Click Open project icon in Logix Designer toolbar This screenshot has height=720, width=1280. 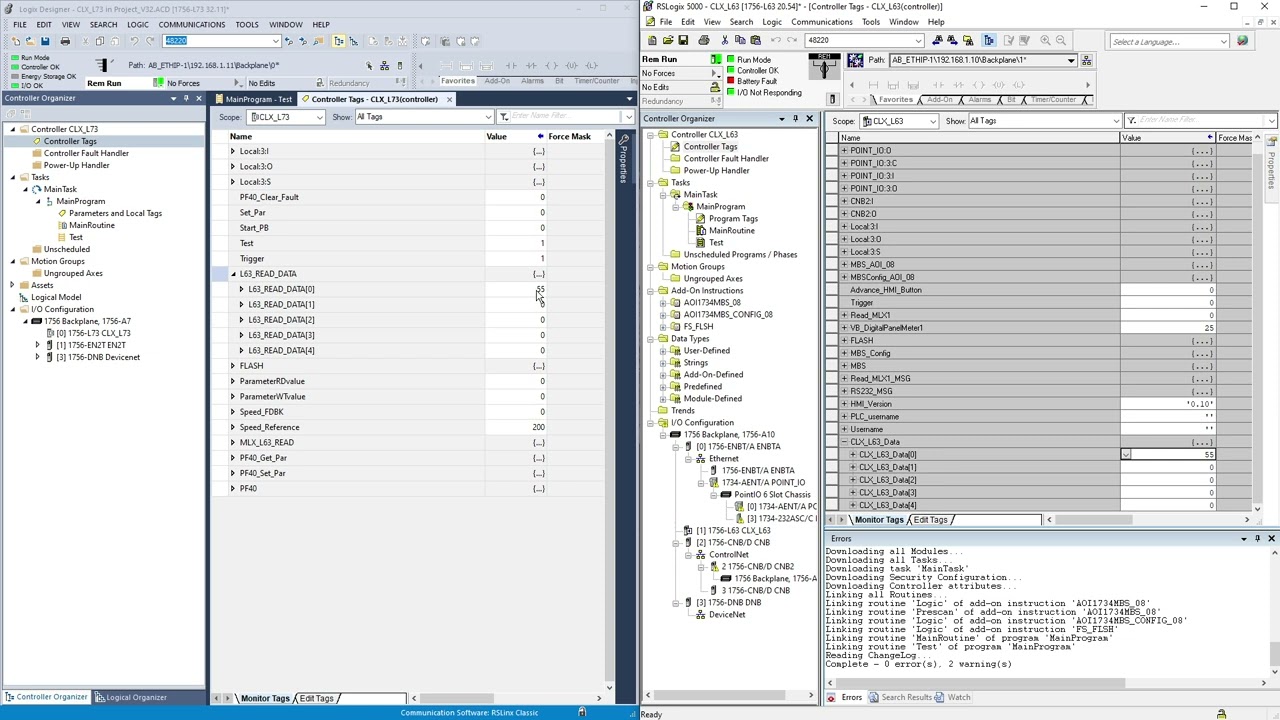29,41
